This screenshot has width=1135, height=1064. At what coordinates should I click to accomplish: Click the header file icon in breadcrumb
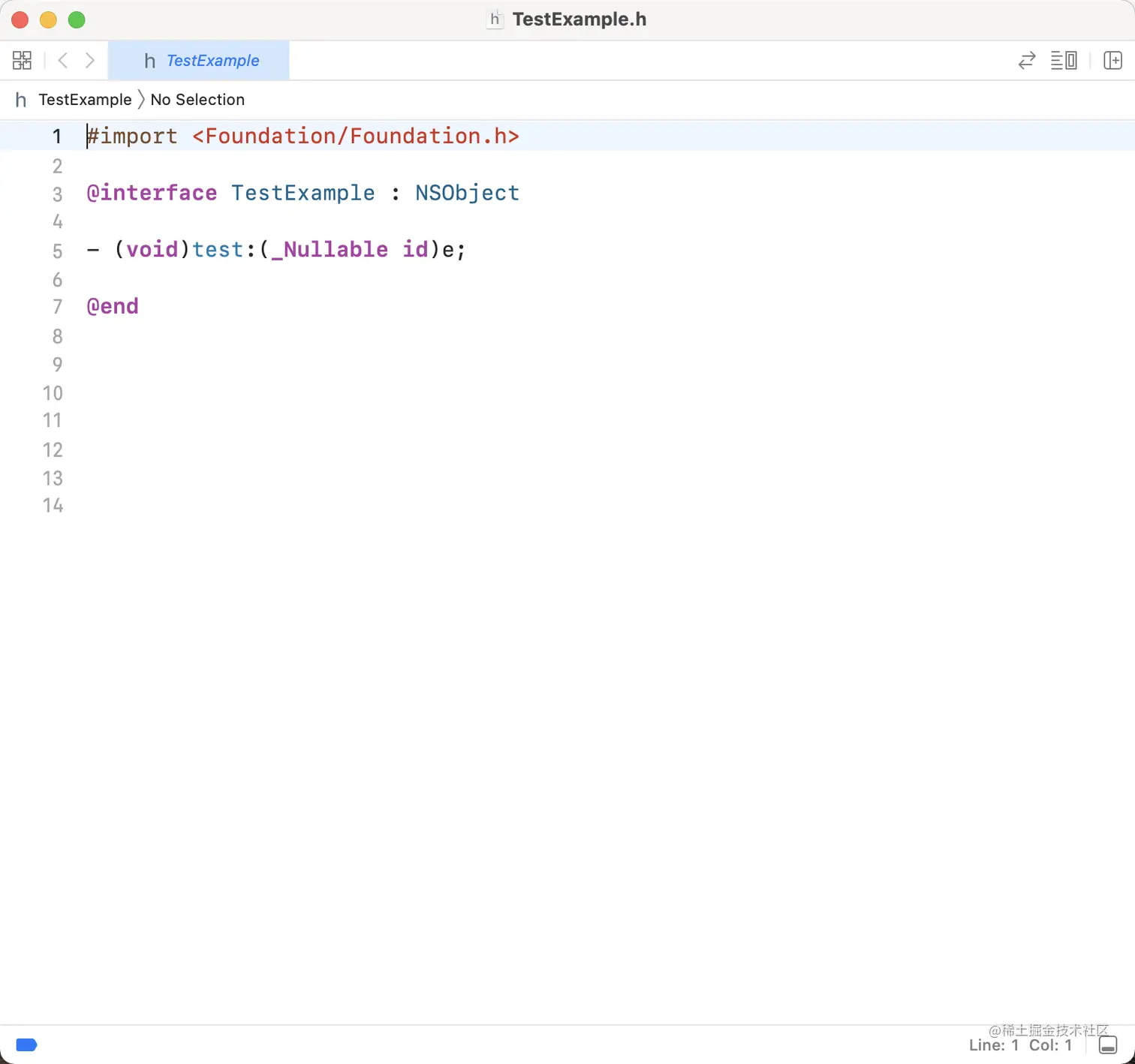pyautogui.click(x=21, y=100)
